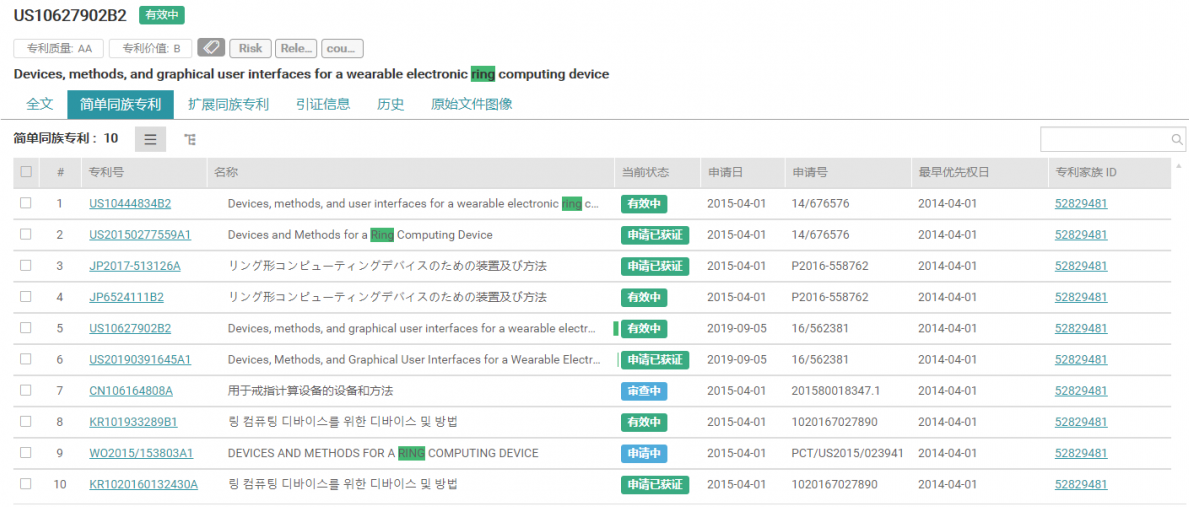Sort by 申请日 column header

tap(725, 172)
